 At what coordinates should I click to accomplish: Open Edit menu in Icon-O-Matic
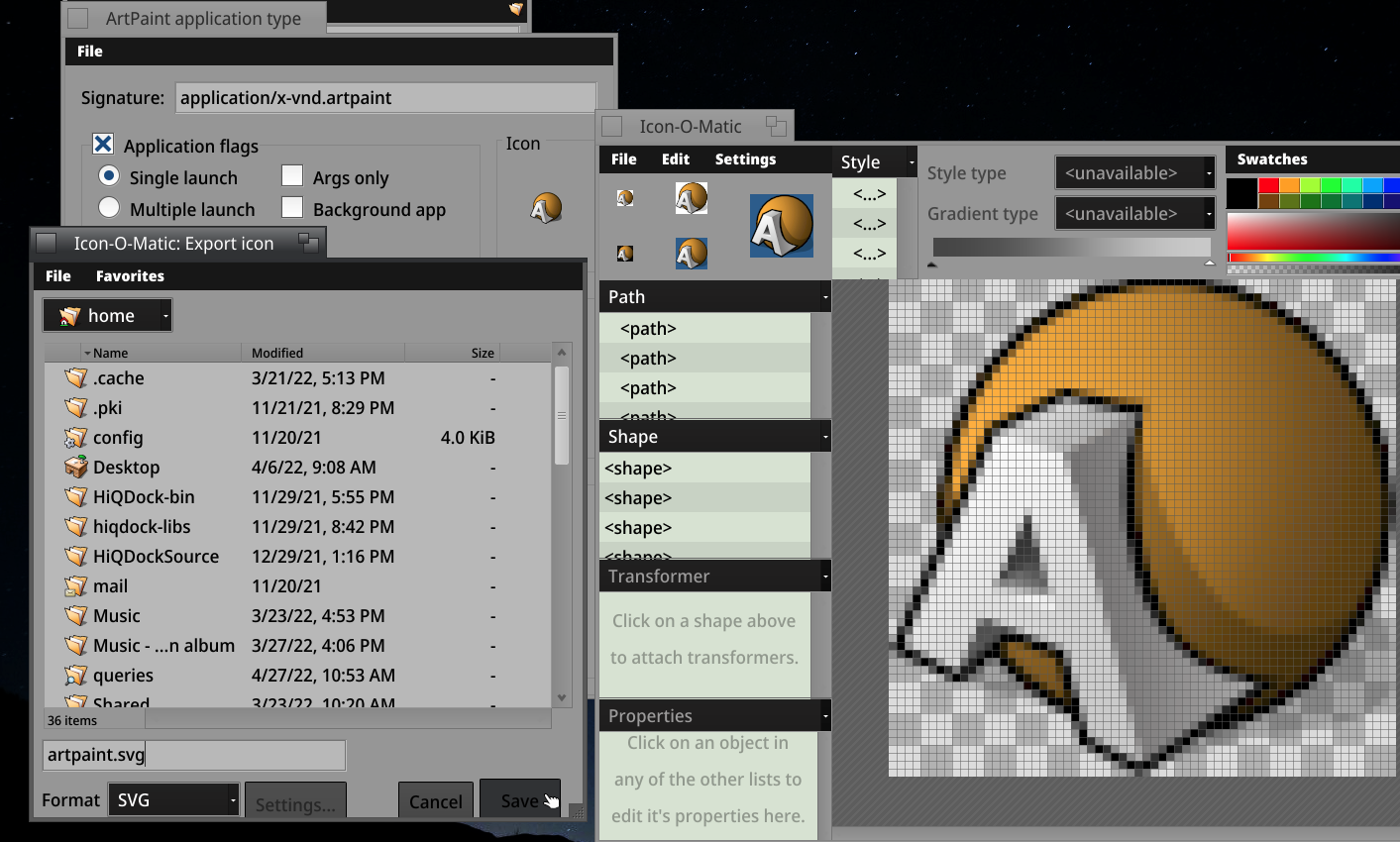click(676, 159)
